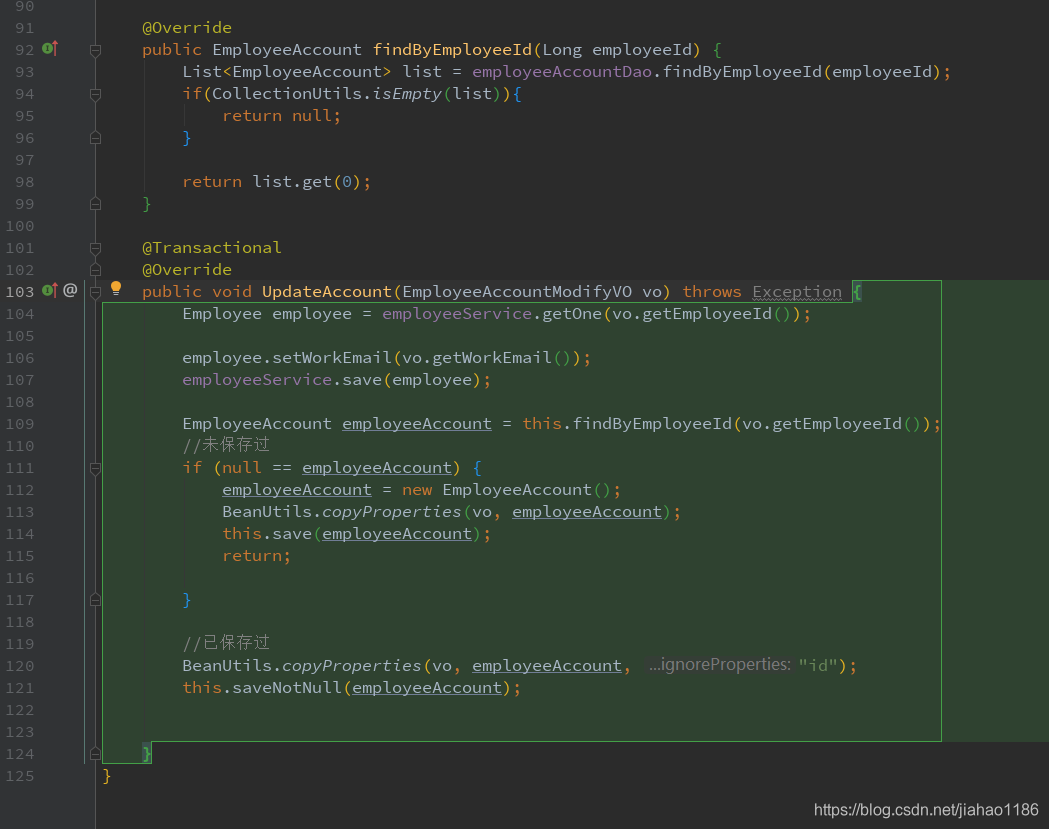
Task: Click underlined employeeAccount variable on line 109
Action: pos(417,424)
